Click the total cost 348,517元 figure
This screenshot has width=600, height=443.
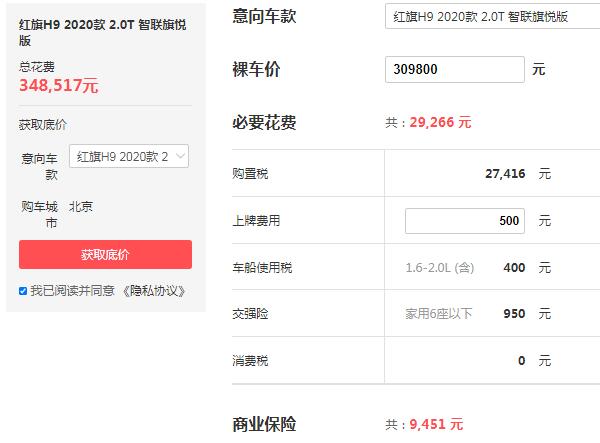[x=59, y=86]
